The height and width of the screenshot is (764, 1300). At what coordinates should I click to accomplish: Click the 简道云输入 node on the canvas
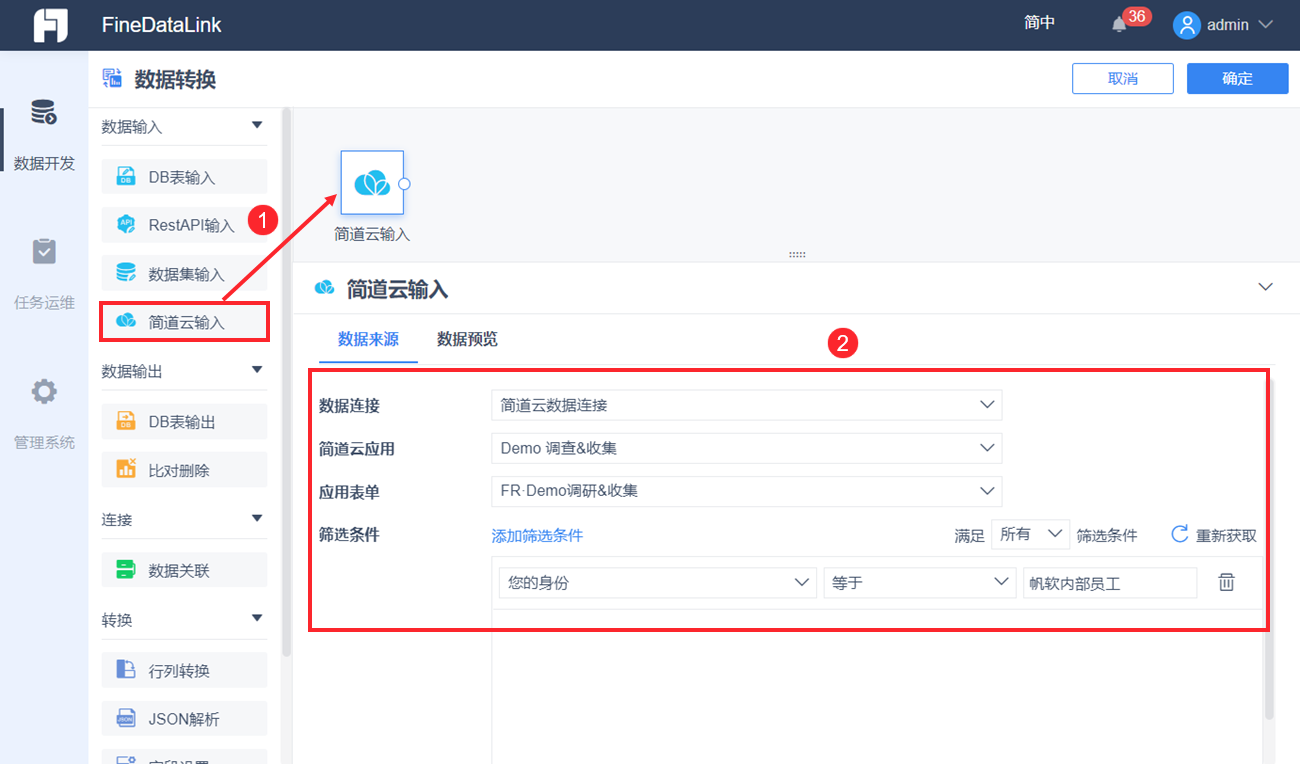(x=372, y=183)
